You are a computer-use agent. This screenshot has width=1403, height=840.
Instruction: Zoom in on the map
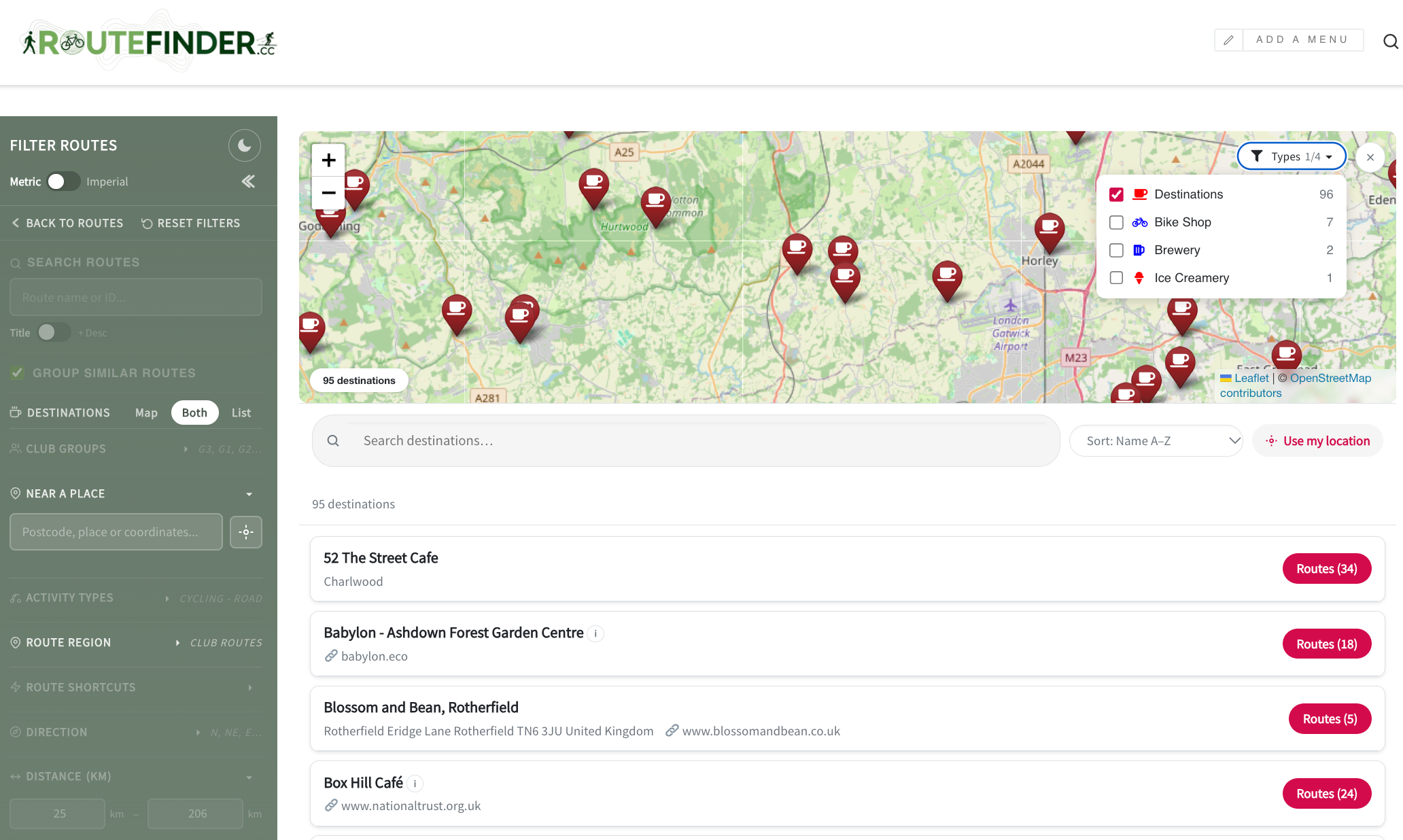328,160
